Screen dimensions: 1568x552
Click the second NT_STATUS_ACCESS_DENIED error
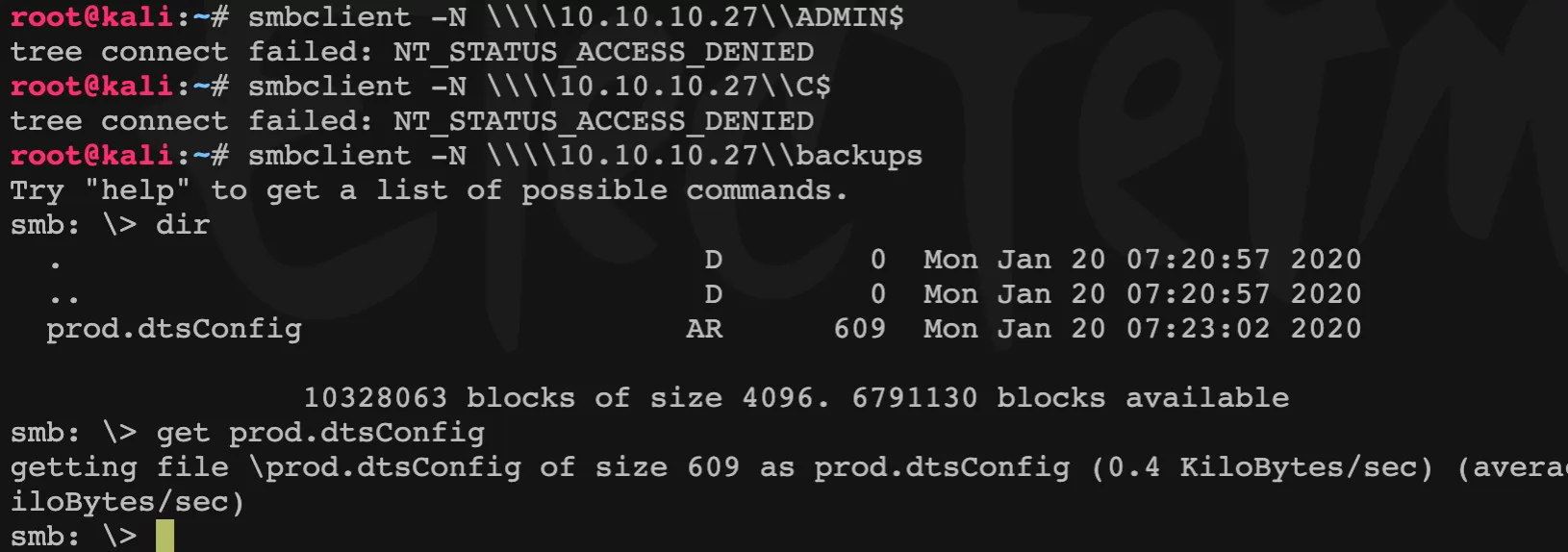[x=603, y=121]
